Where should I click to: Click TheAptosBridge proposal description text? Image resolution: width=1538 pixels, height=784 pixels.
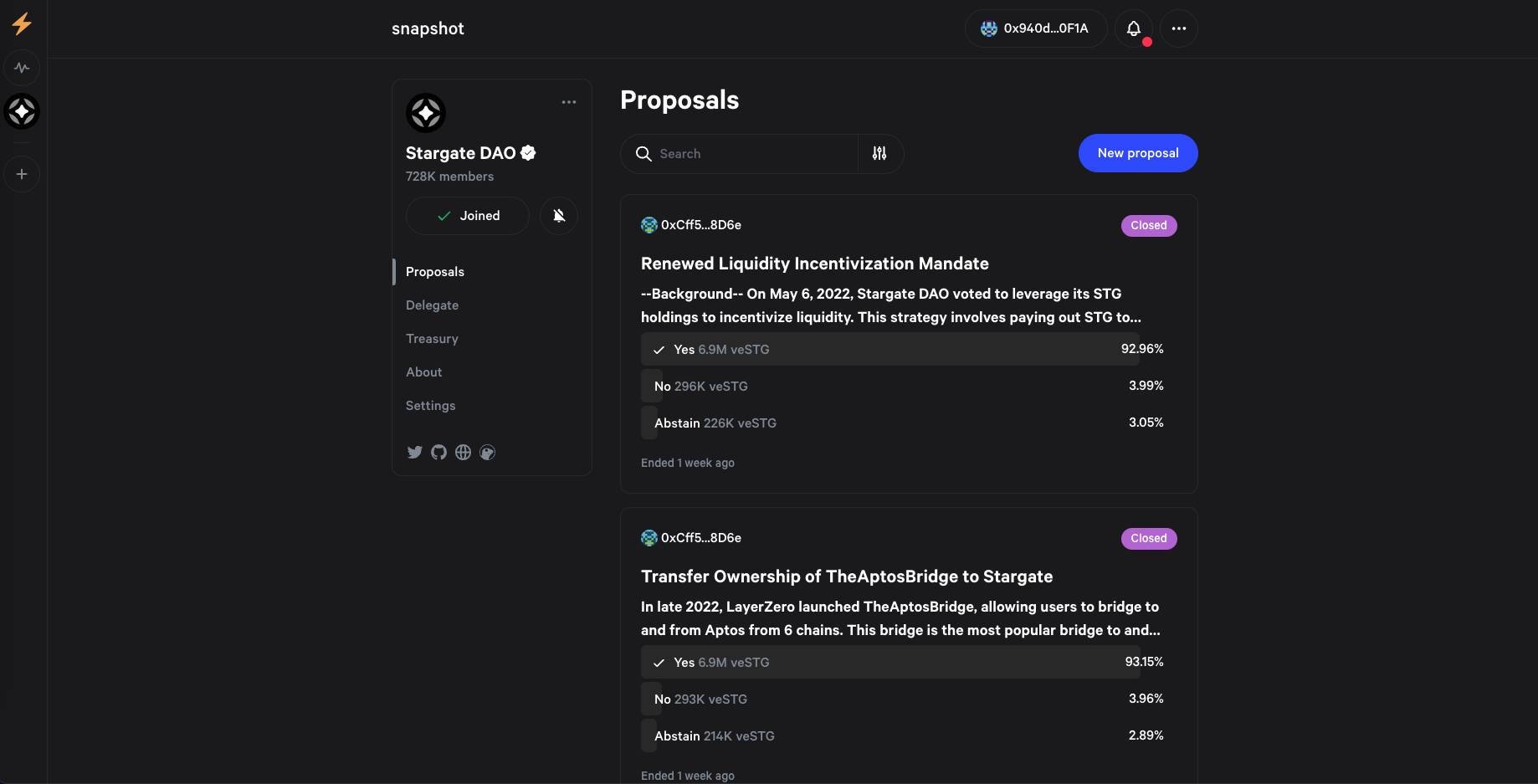click(x=900, y=618)
